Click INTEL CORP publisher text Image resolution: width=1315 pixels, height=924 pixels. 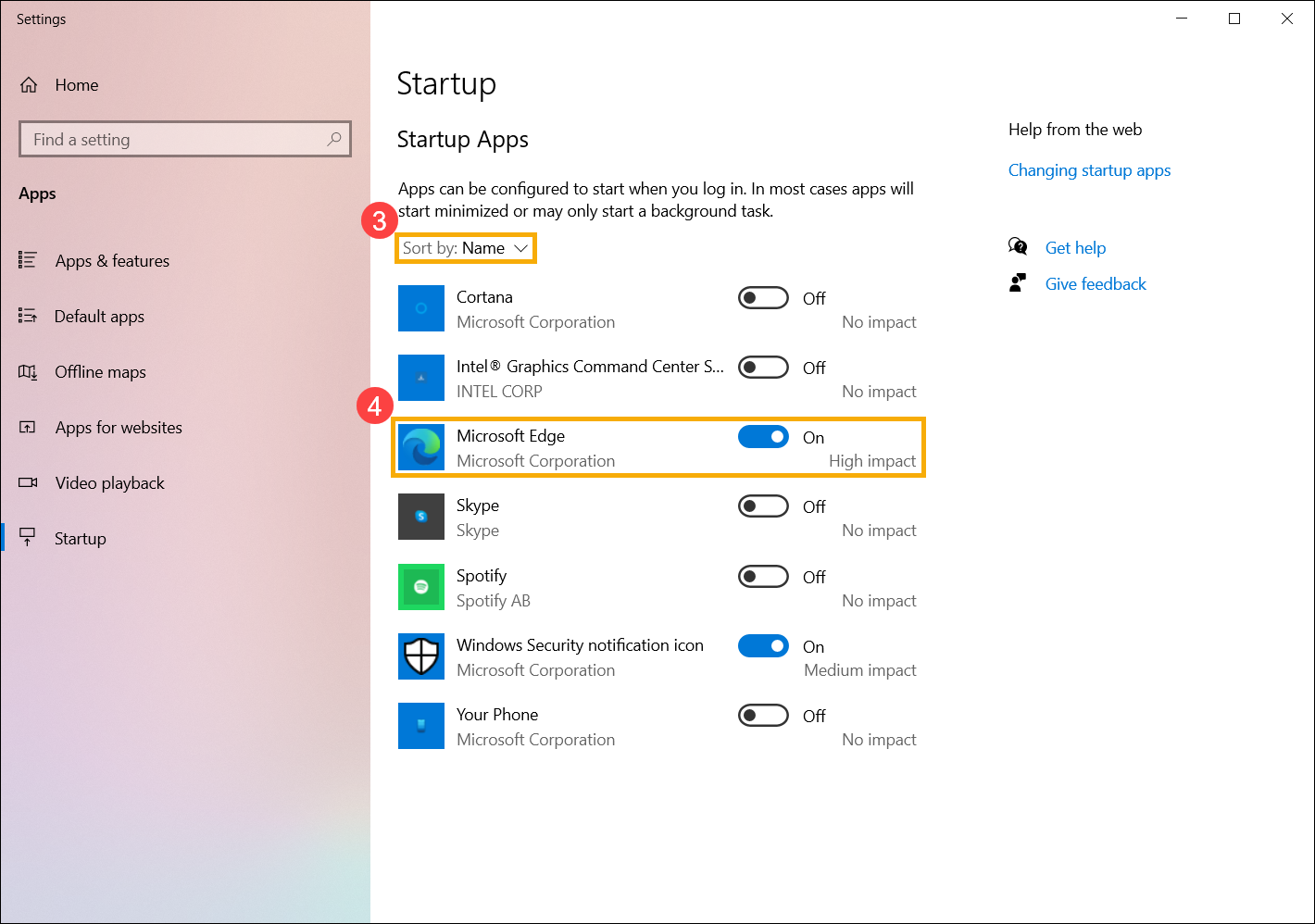tap(499, 392)
